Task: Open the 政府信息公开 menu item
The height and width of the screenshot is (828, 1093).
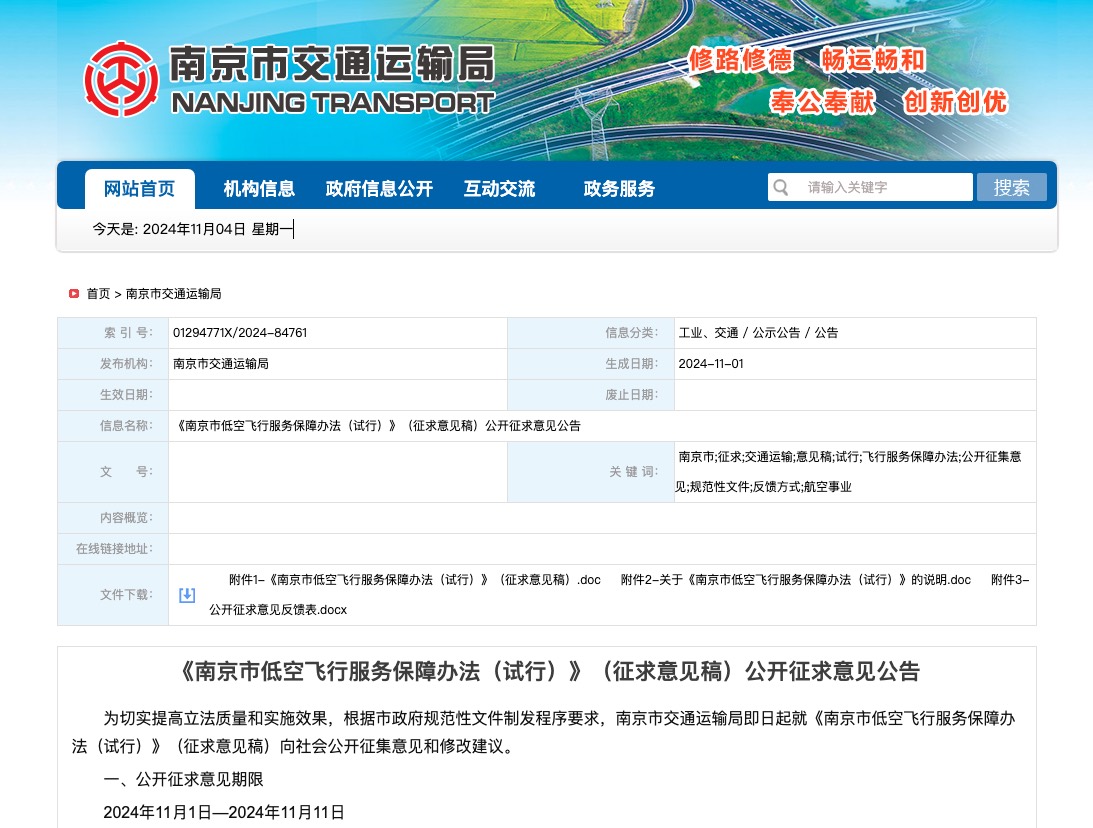Action: [379, 189]
